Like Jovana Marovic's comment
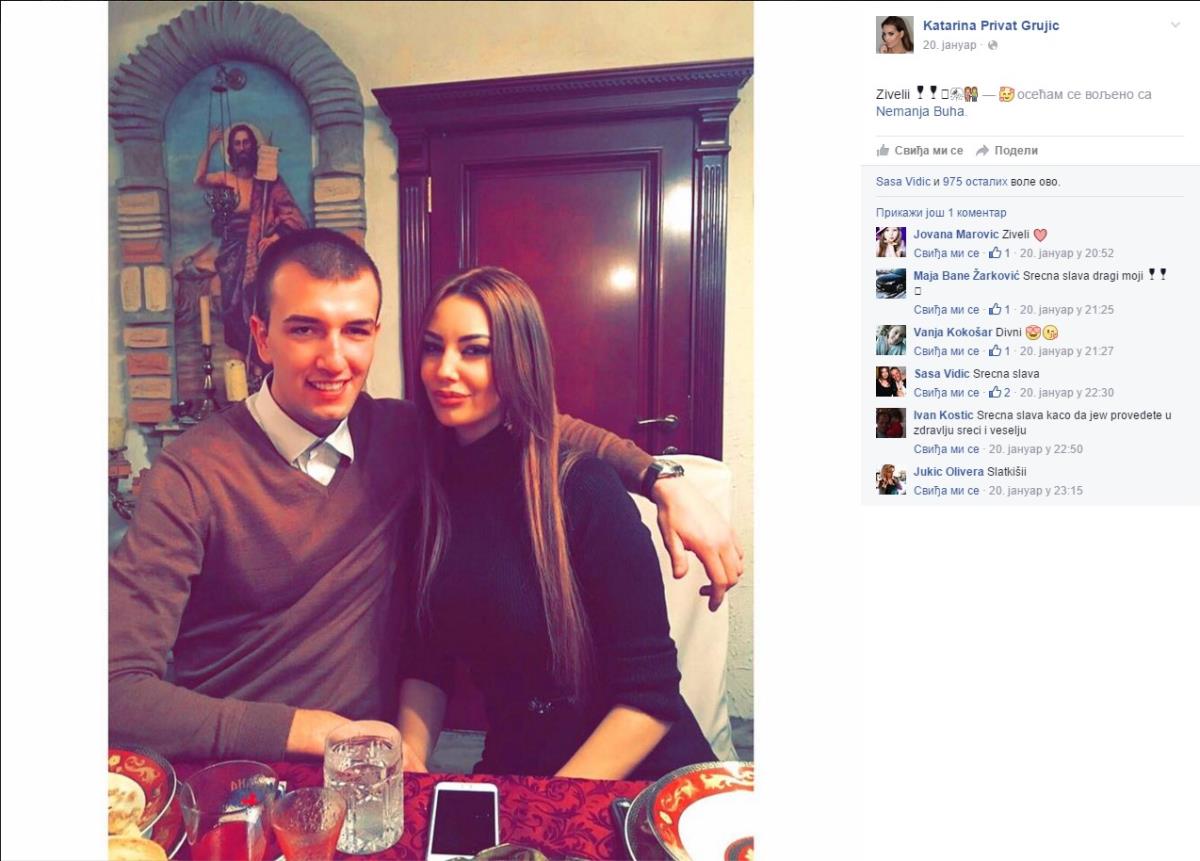 point(946,254)
